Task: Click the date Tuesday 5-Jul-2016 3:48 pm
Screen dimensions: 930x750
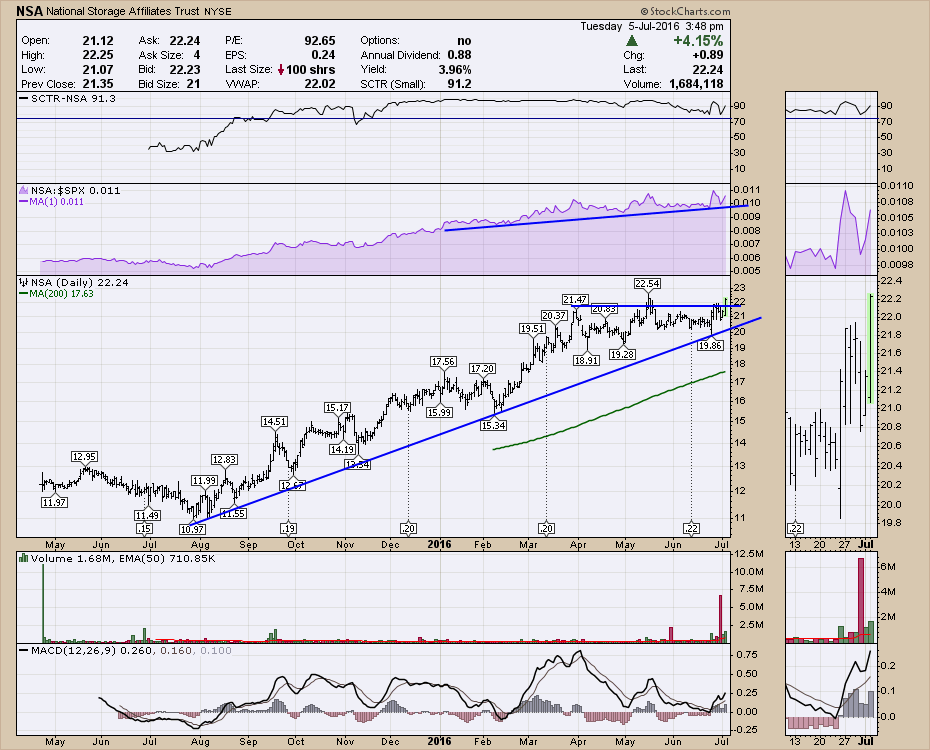Action: click(x=652, y=26)
